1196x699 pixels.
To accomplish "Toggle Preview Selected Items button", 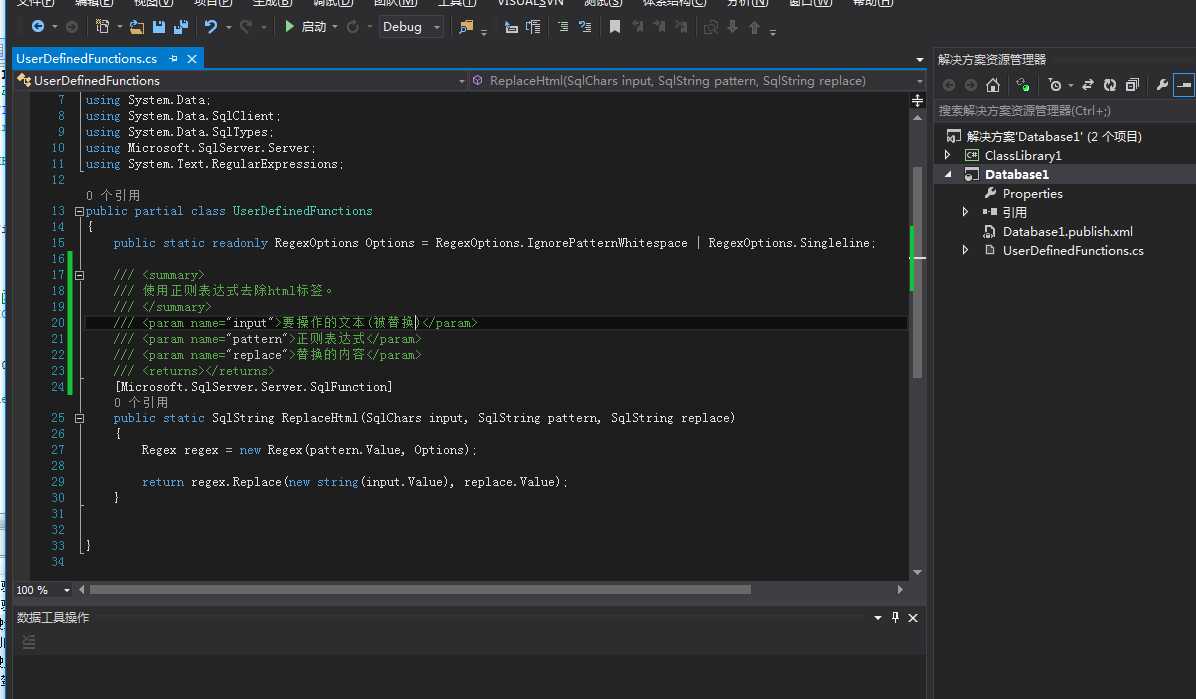I will [x=1184, y=85].
